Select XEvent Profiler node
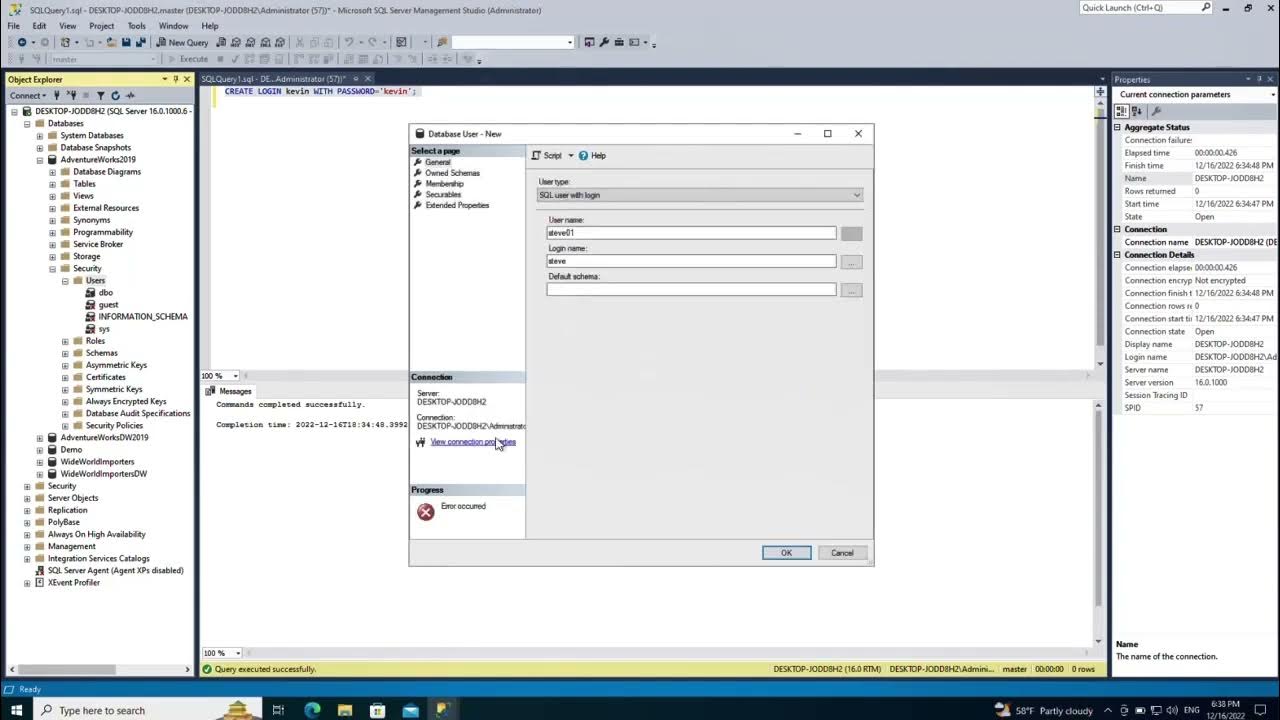Viewport: 1280px width, 720px height. 74,583
